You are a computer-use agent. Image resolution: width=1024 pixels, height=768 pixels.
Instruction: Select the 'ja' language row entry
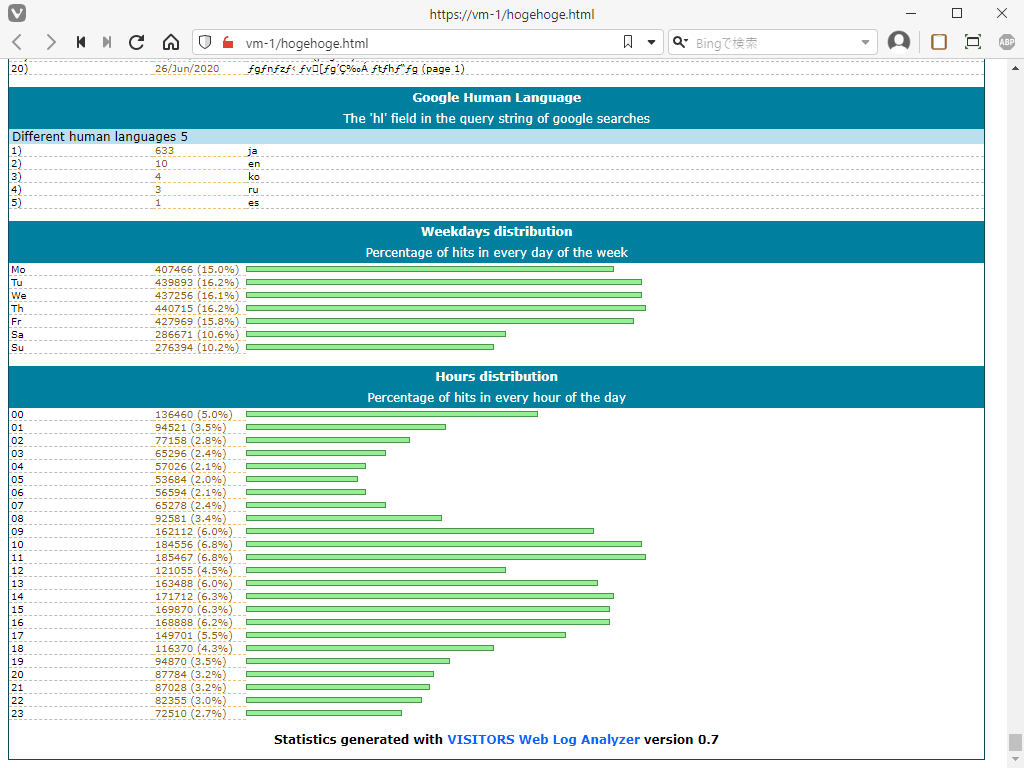pyautogui.click(x=252, y=151)
